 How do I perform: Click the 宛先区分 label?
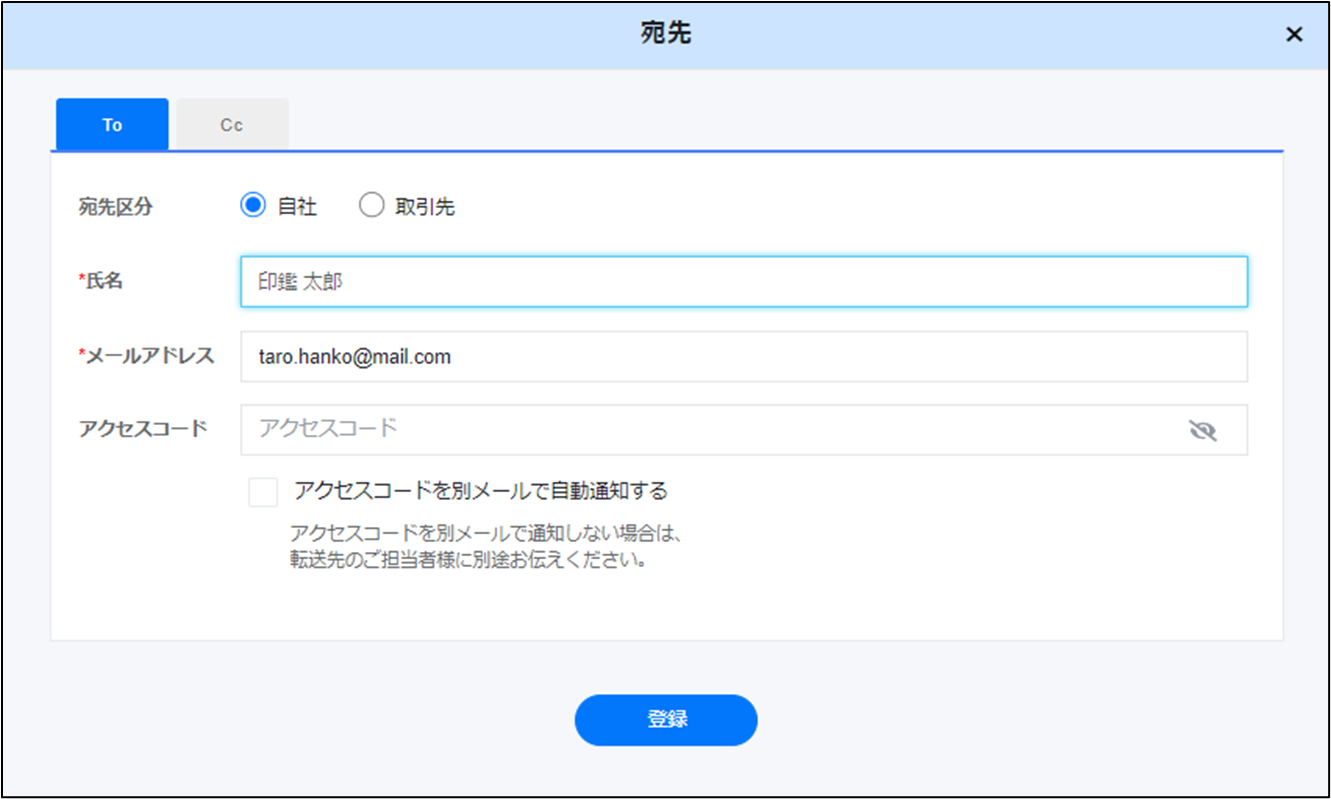116,207
